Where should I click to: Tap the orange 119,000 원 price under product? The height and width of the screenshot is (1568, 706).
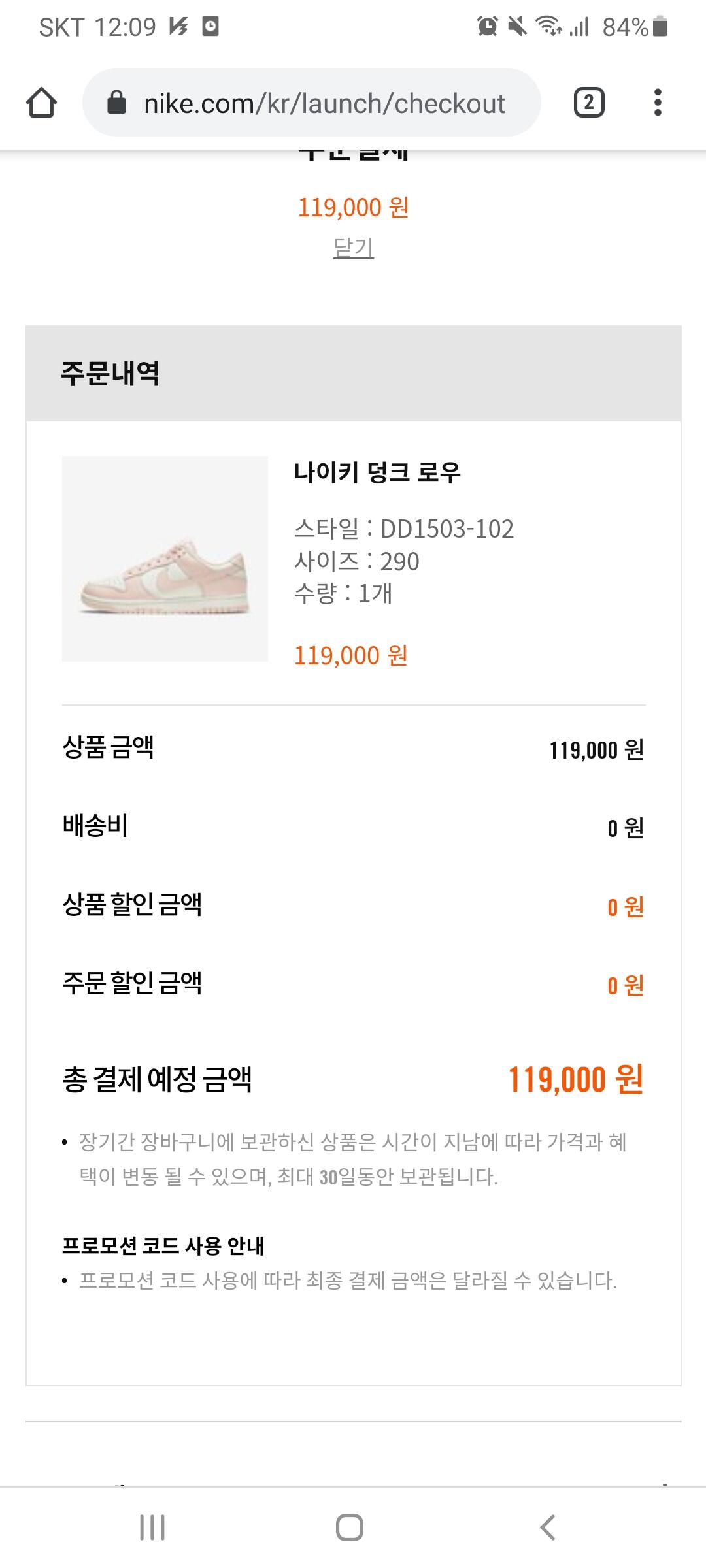351,655
